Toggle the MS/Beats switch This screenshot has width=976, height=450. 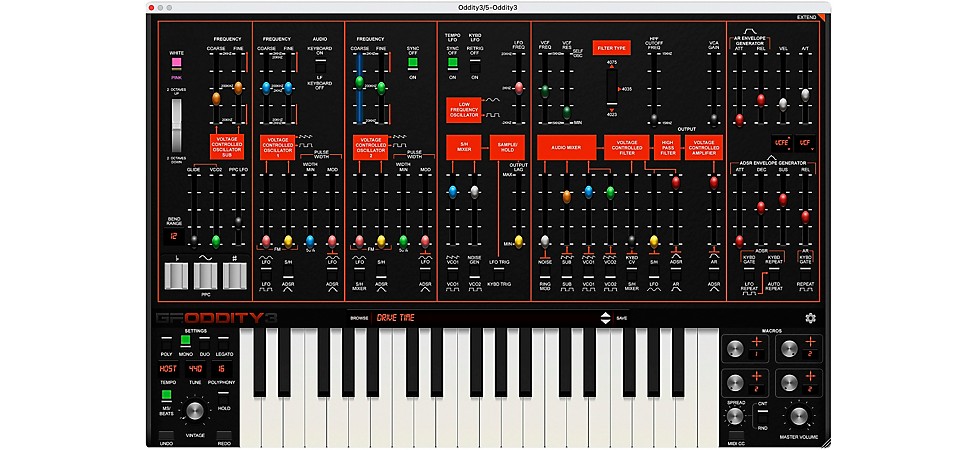pyautogui.click(x=166, y=395)
